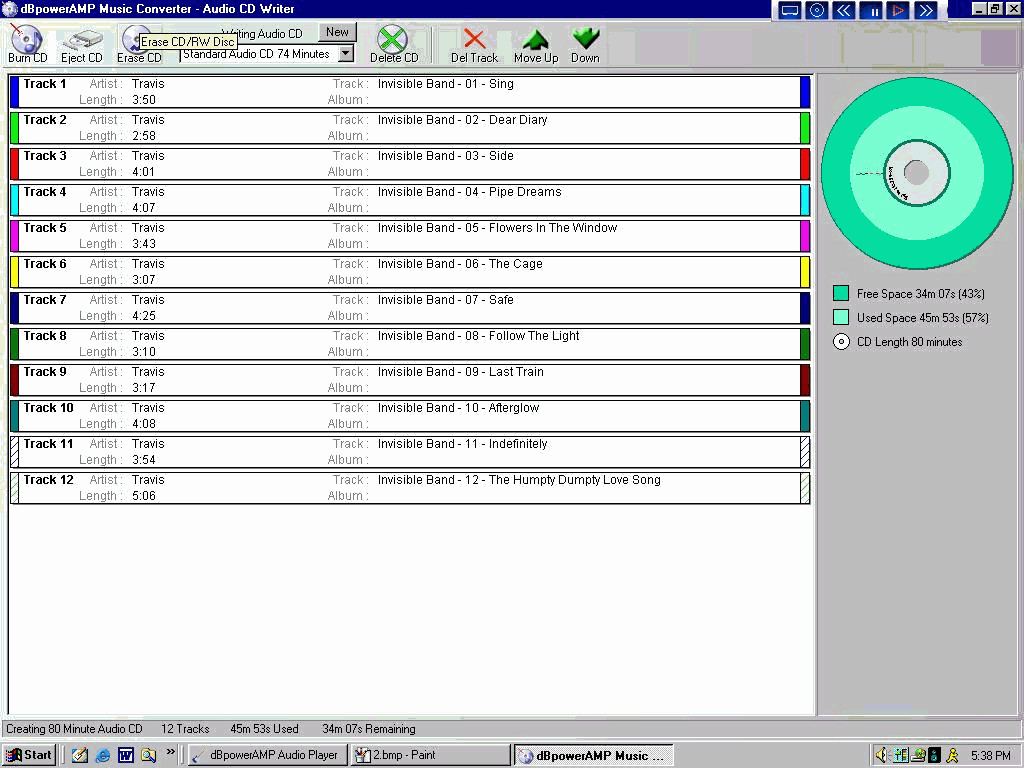Click the Used Space 45m 53s (57%) label
This screenshot has width=1024, height=768.
point(923,318)
